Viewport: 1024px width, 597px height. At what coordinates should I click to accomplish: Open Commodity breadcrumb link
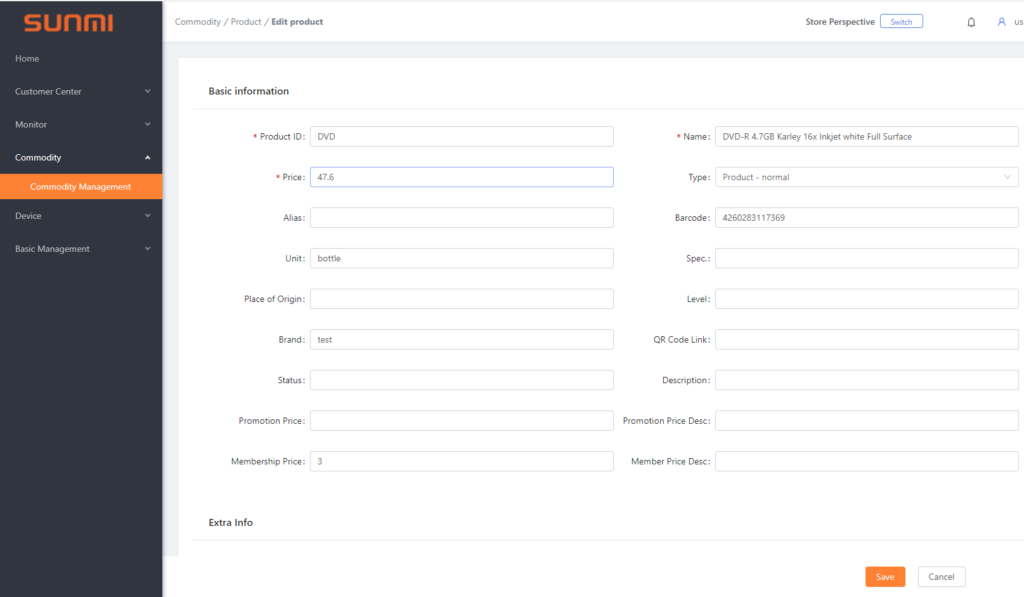198,22
